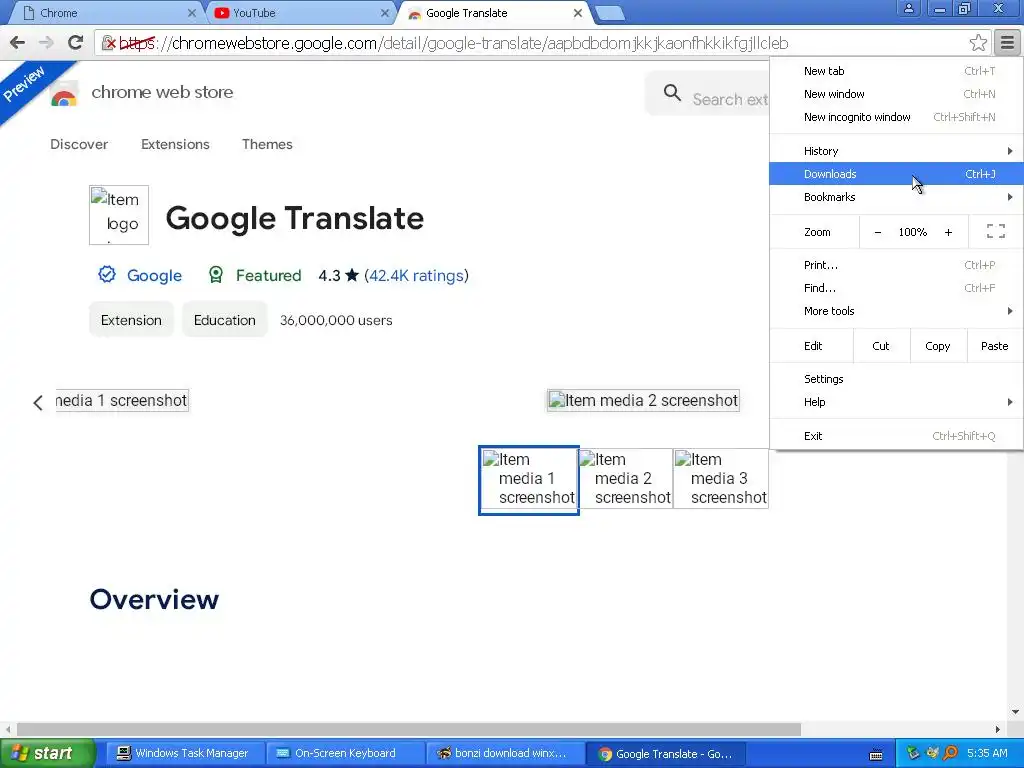Screen dimensions: 1024x768
Task: Switch to On-Screen Keyboard in taskbar
Action: [345, 753]
